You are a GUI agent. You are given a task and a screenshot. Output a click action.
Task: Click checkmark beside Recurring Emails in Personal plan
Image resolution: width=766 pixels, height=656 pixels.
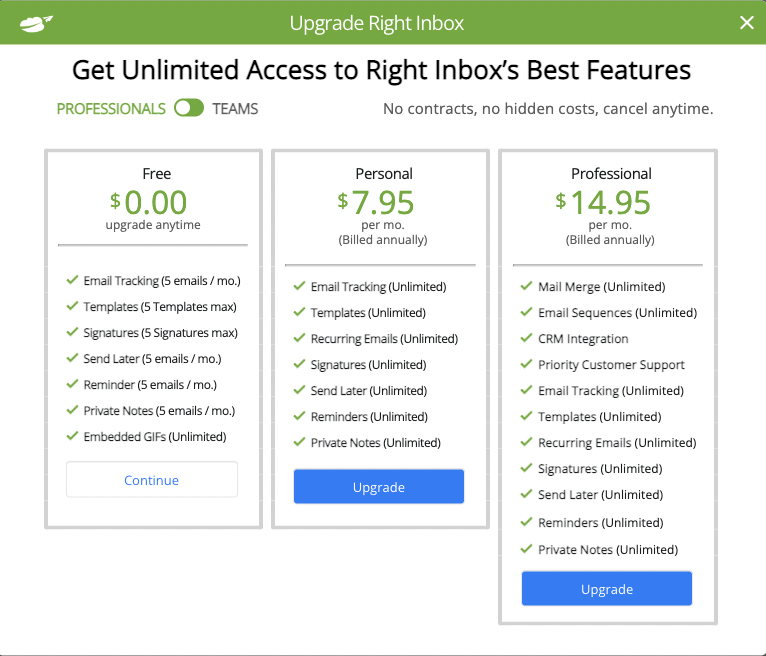click(x=299, y=339)
